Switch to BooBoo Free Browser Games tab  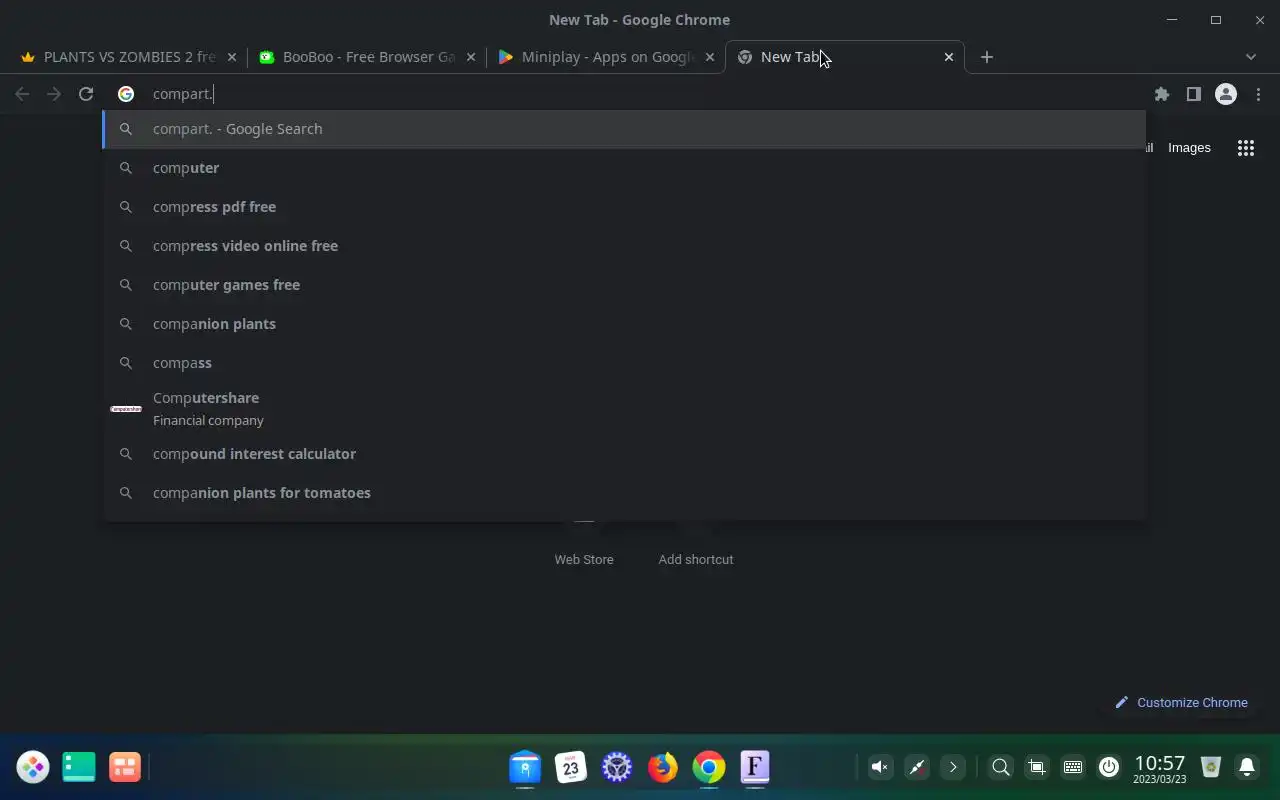366,57
